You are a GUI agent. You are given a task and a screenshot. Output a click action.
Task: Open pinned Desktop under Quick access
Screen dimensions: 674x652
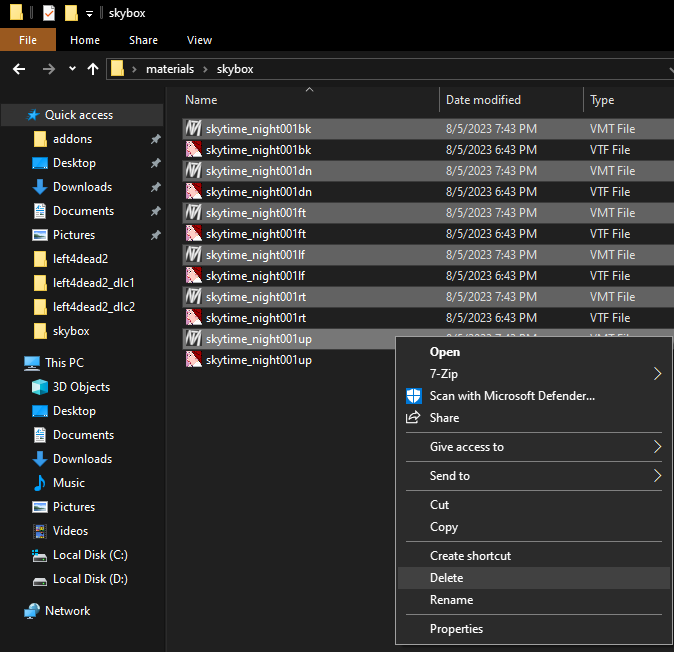pos(74,163)
